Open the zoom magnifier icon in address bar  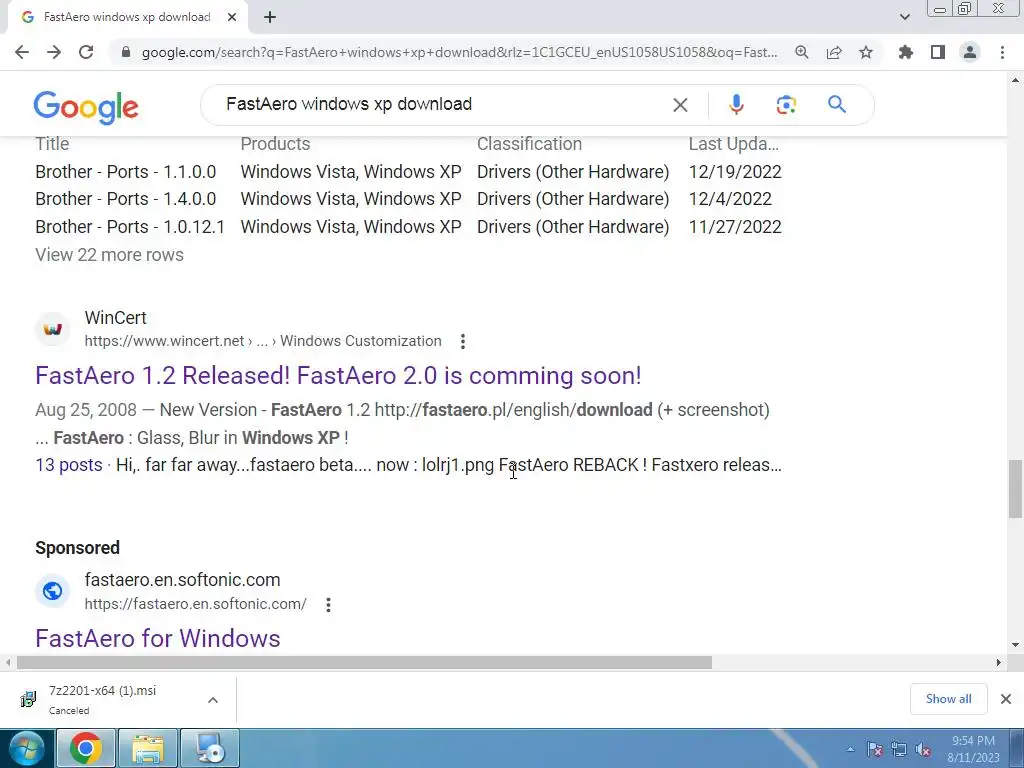(x=801, y=52)
